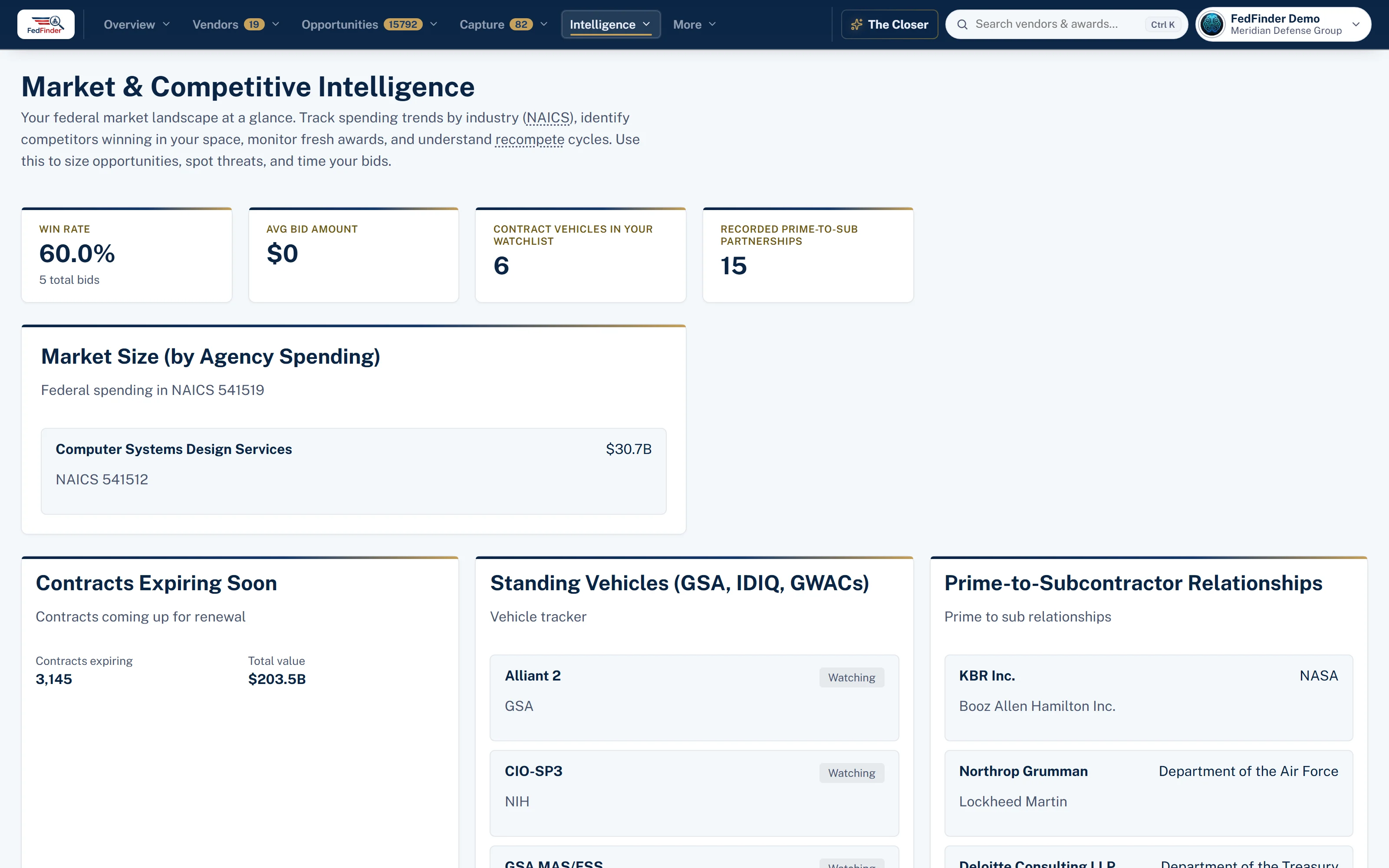Image resolution: width=1389 pixels, height=868 pixels.
Task: Click the Meridian Defense Group organization name
Action: click(x=1286, y=31)
